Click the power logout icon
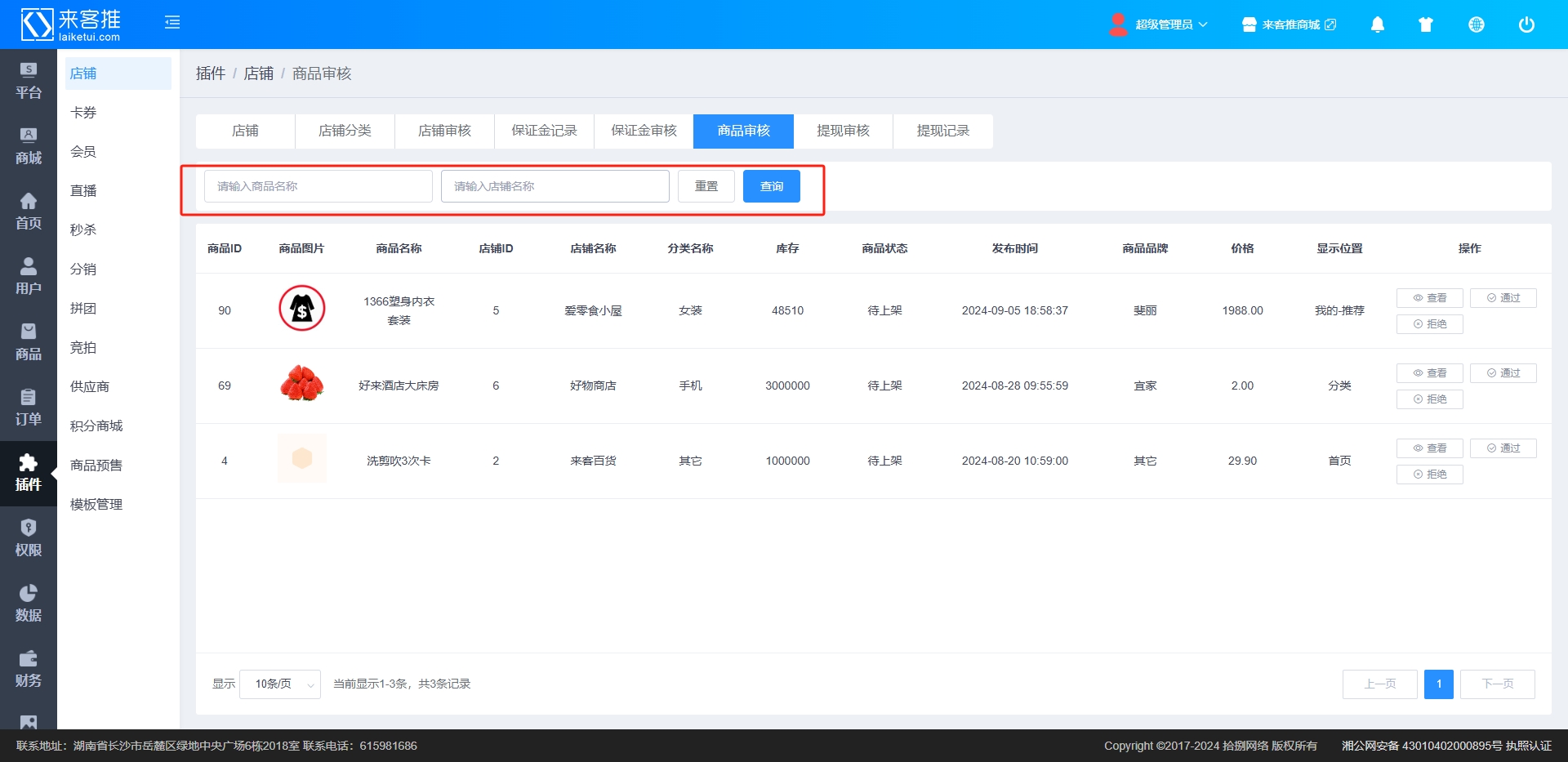Image resolution: width=1568 pixels, height=762 pixels. (1526, 25)
